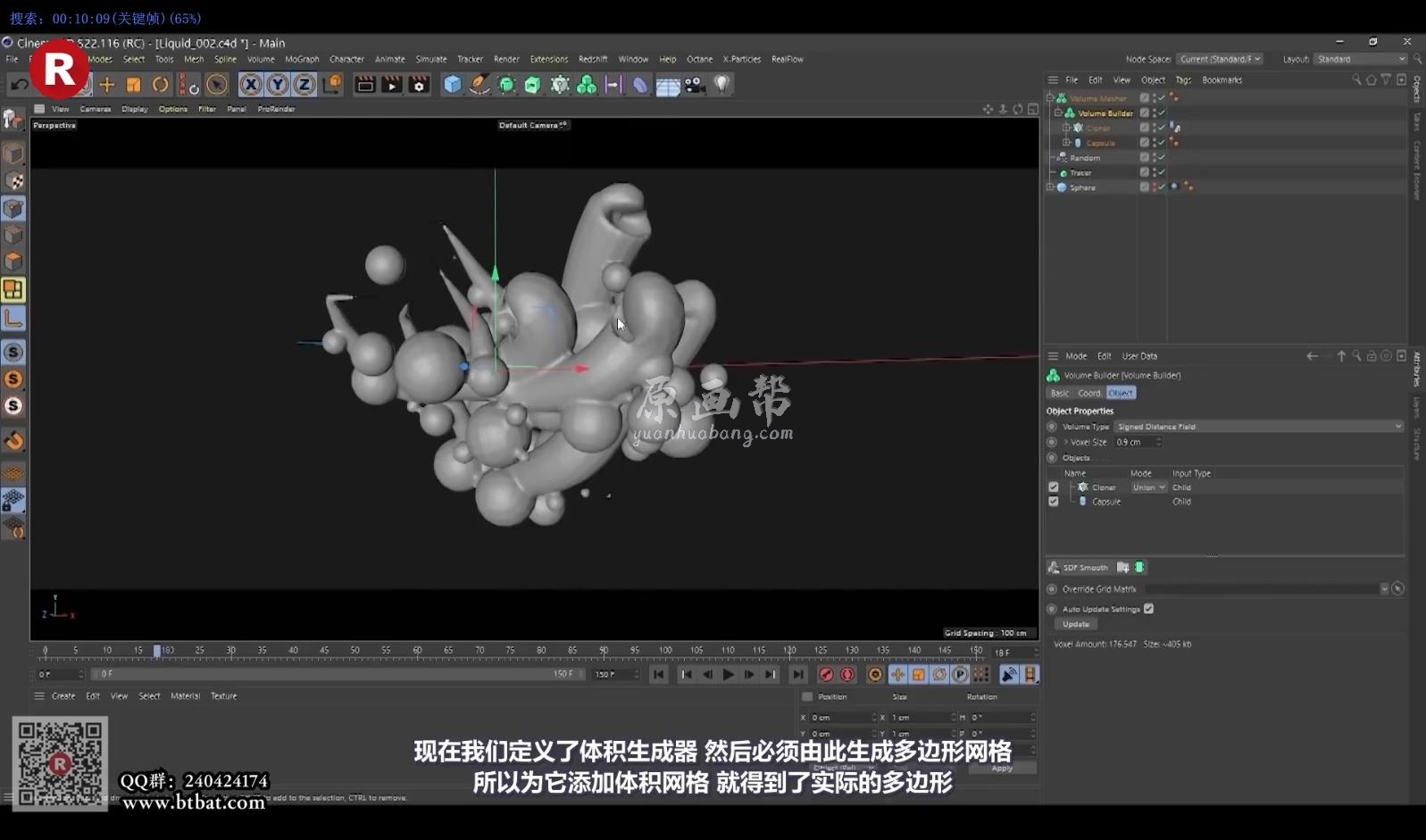Click the Voxel Size input field

pyautogui.click(x=1138, y=442)
